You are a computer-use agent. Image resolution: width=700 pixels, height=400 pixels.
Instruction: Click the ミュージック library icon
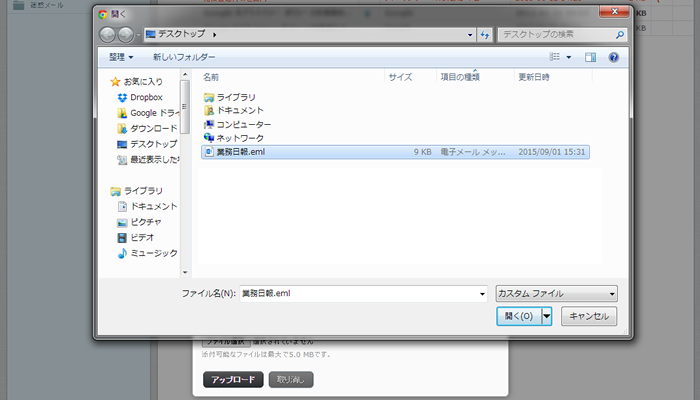click(x=122, y=253)
